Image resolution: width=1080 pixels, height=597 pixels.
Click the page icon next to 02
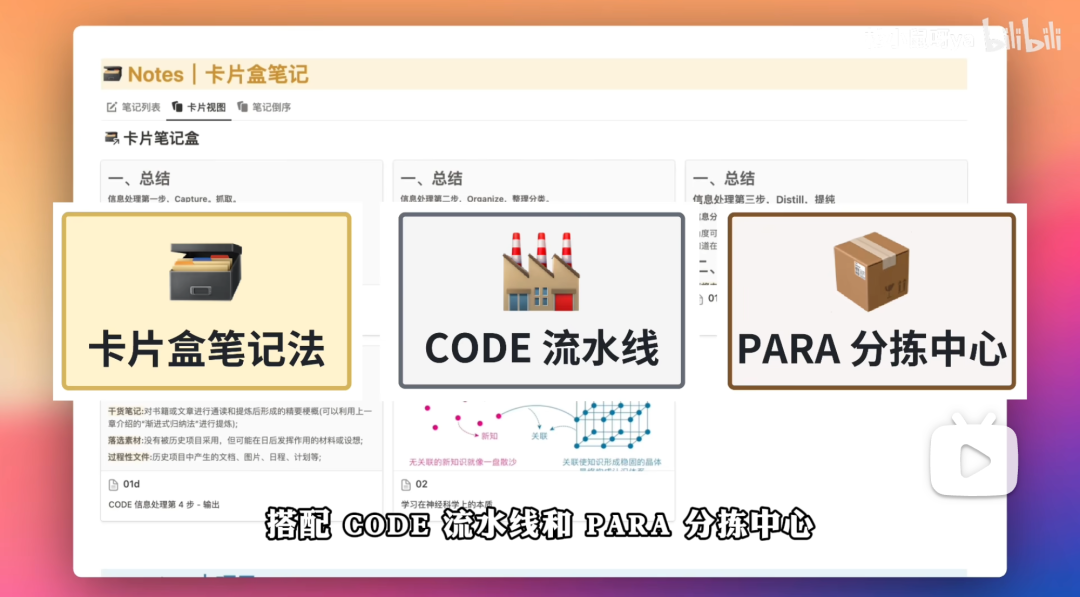[x=406, y=485]
